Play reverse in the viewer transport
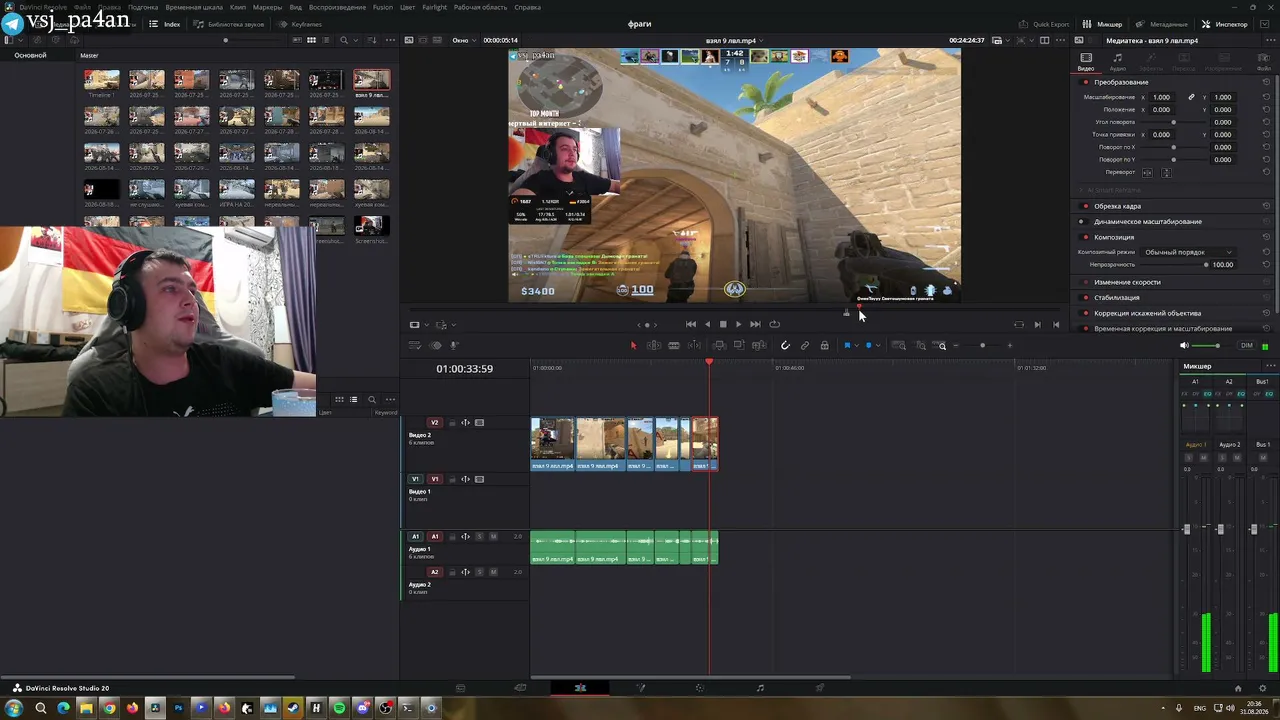The height and width of the screenshot is (720, 1280). (707, 324)
